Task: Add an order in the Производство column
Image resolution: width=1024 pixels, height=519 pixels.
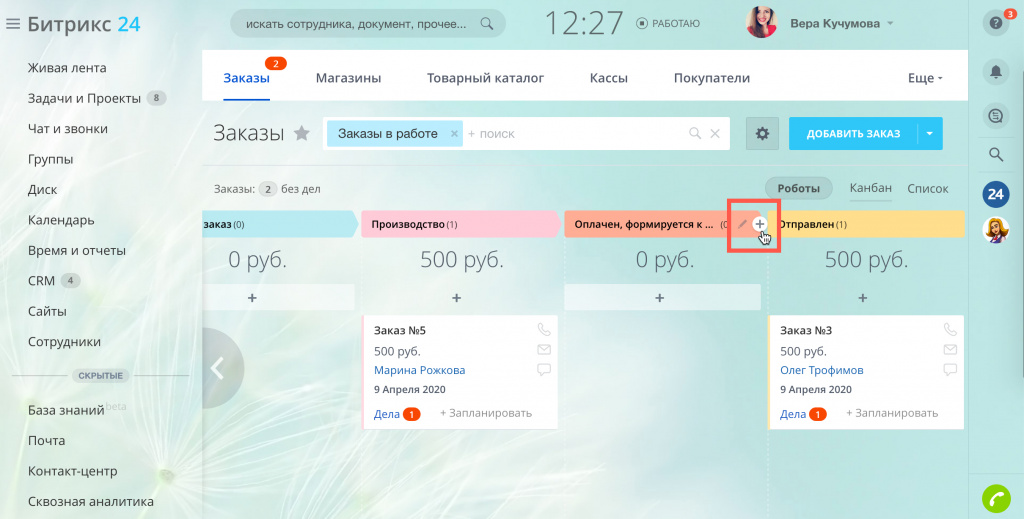Action: (x=456, y=298)
